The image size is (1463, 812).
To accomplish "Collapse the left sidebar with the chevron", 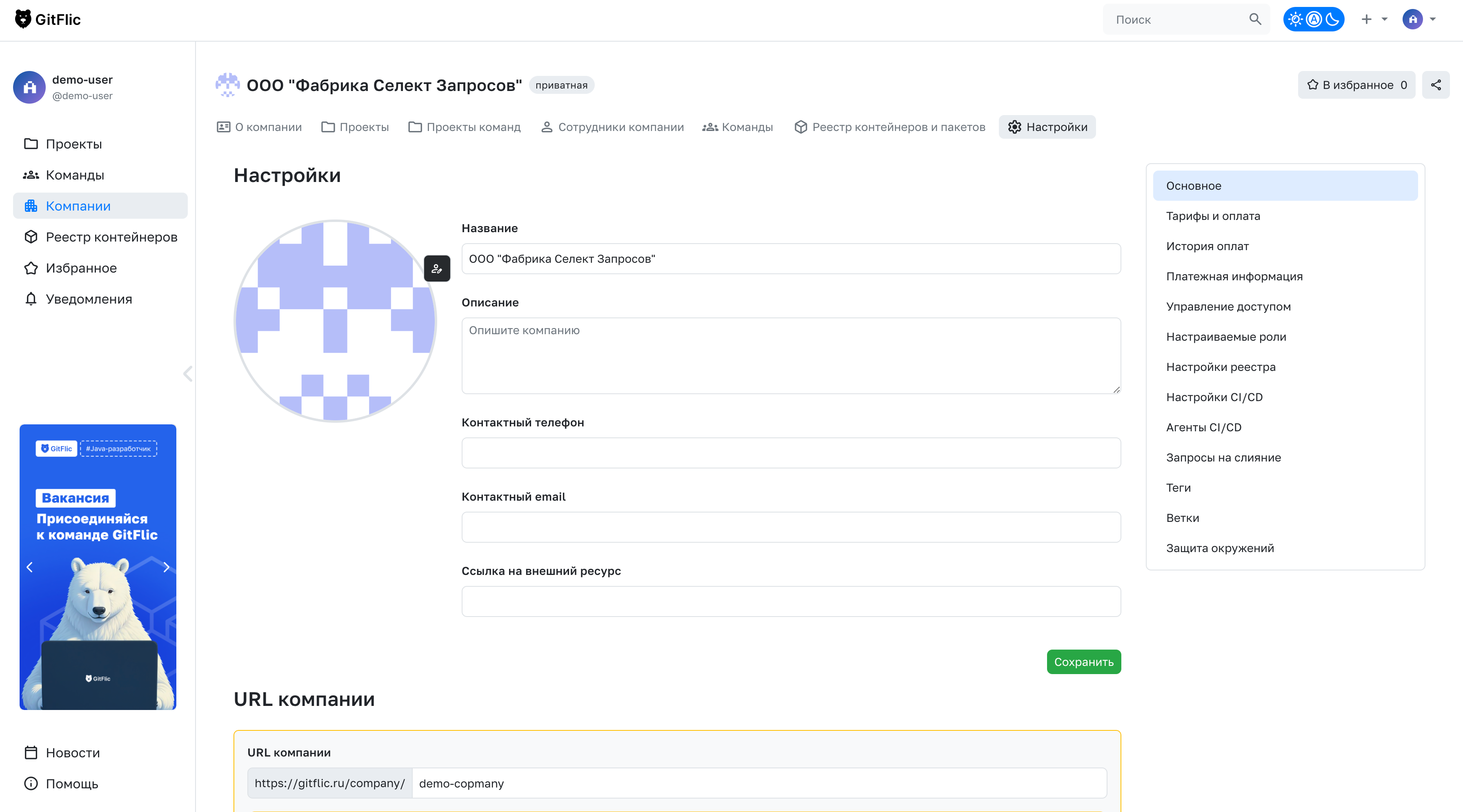I will click(x=188, y=374).
